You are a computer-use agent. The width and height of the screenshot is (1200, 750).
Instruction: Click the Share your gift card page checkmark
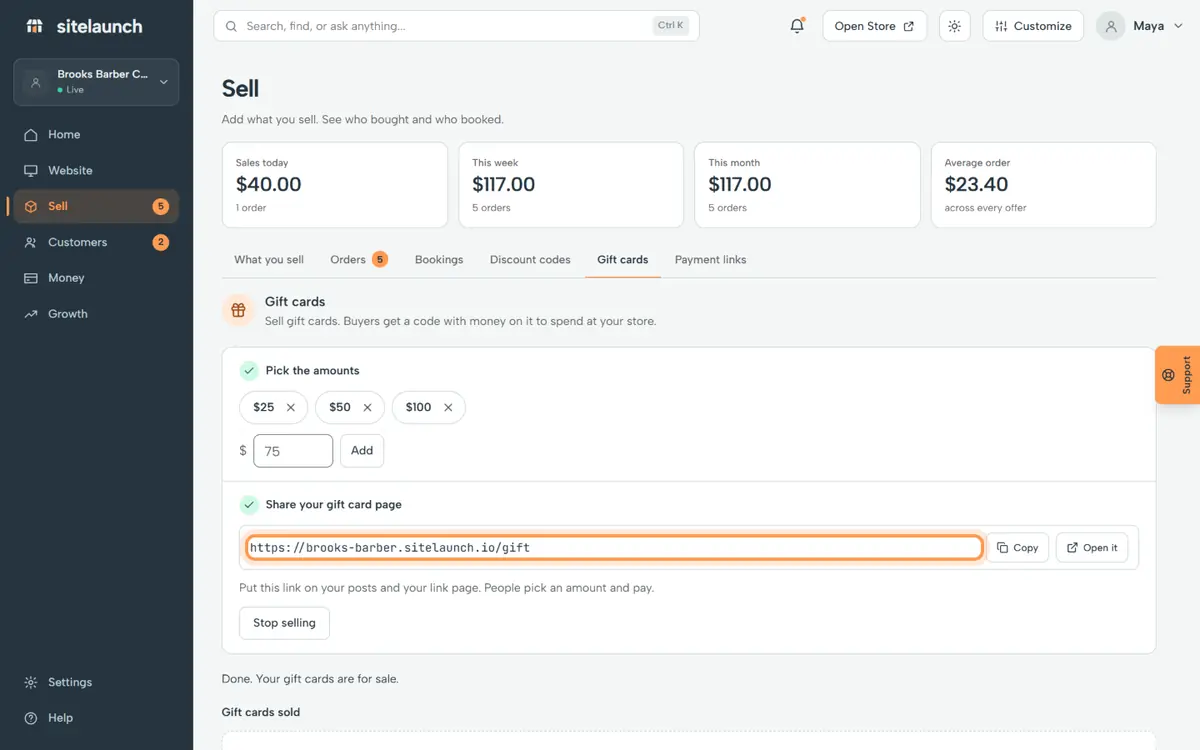249,505
